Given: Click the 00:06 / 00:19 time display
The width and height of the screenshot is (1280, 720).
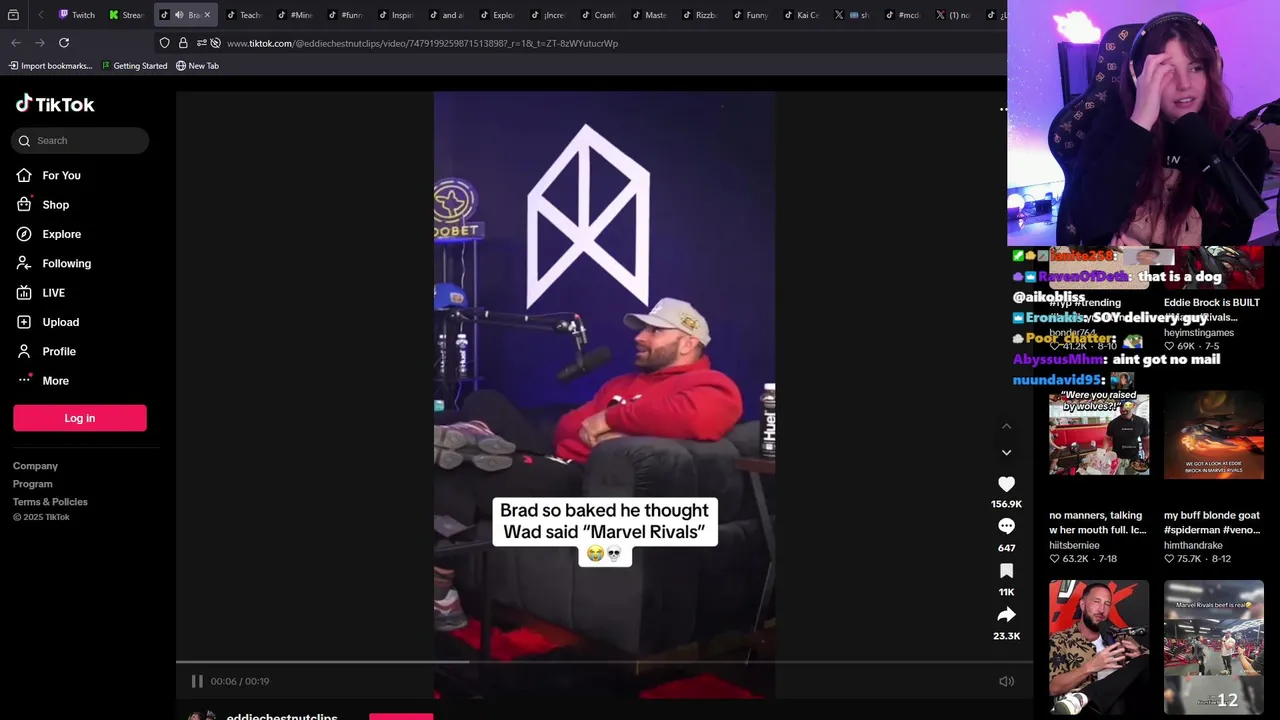Looking at the screenshot, I should coord(240,681).
